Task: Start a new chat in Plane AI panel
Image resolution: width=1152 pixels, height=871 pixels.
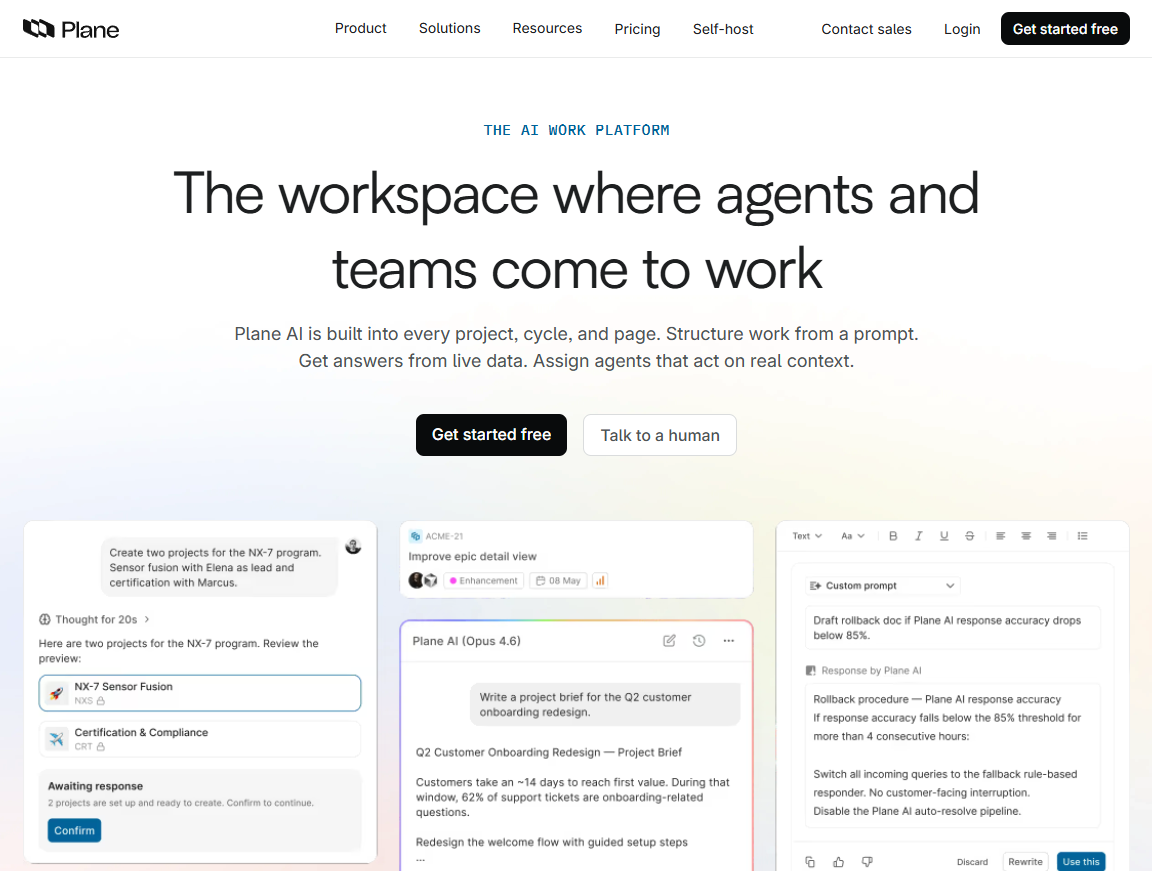Action: click(x=669, y=641)
